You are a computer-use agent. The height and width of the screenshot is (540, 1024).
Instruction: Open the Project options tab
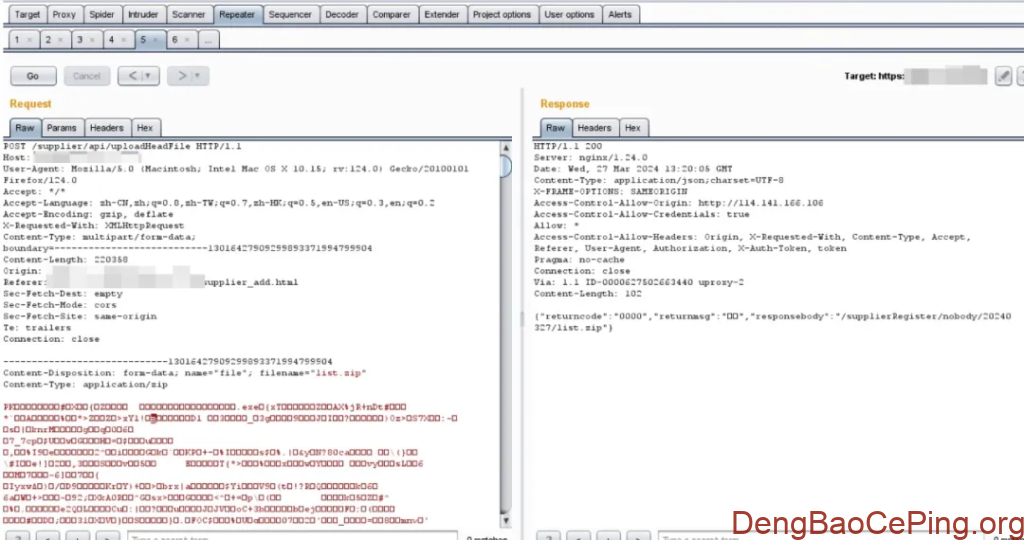coord(502,15)
